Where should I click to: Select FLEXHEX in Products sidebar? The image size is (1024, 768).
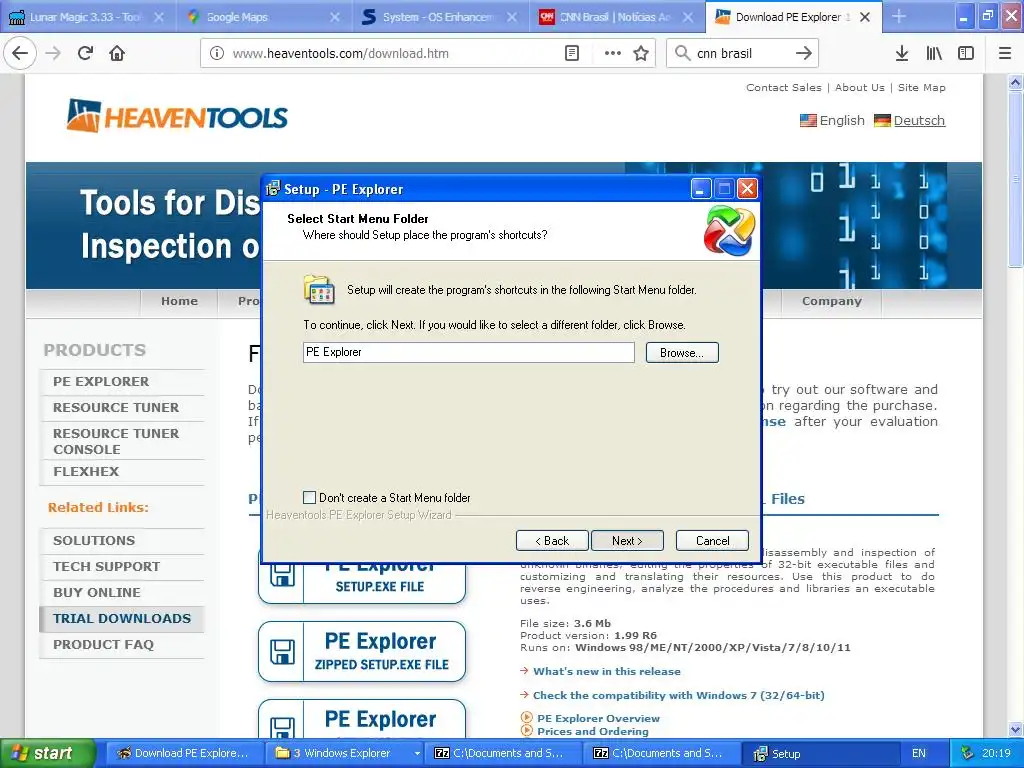click(86, 472)
